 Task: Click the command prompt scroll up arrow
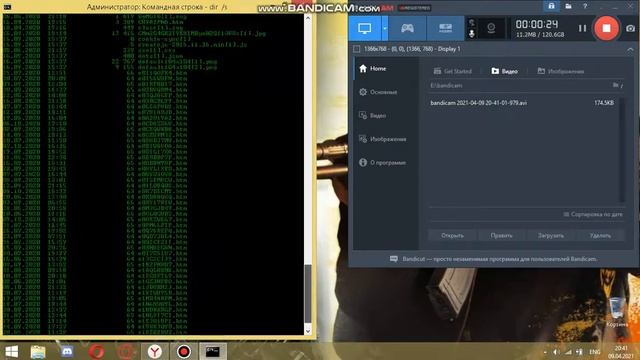click(x=308, y=18)
